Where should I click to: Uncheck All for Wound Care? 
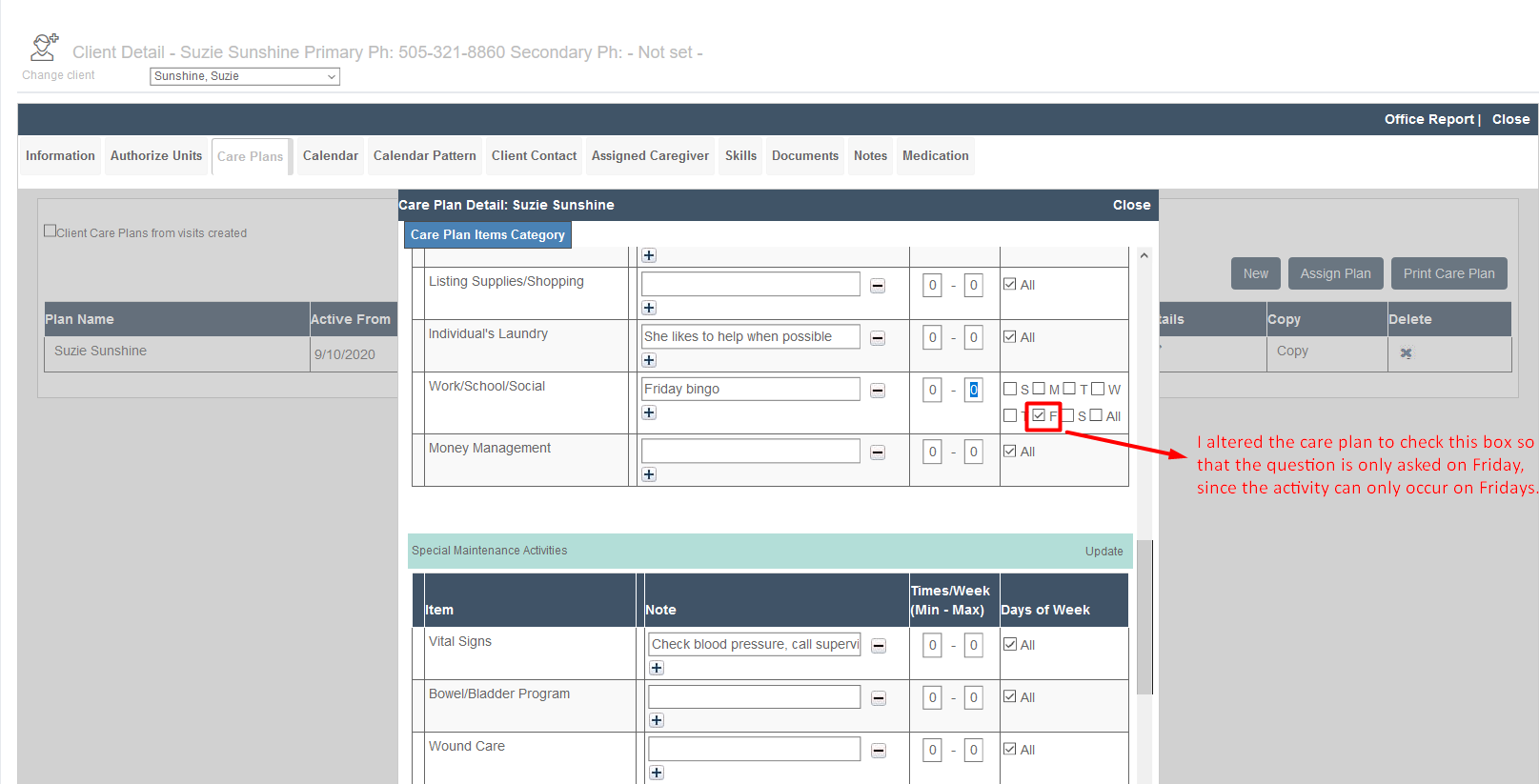(1010, 749)
